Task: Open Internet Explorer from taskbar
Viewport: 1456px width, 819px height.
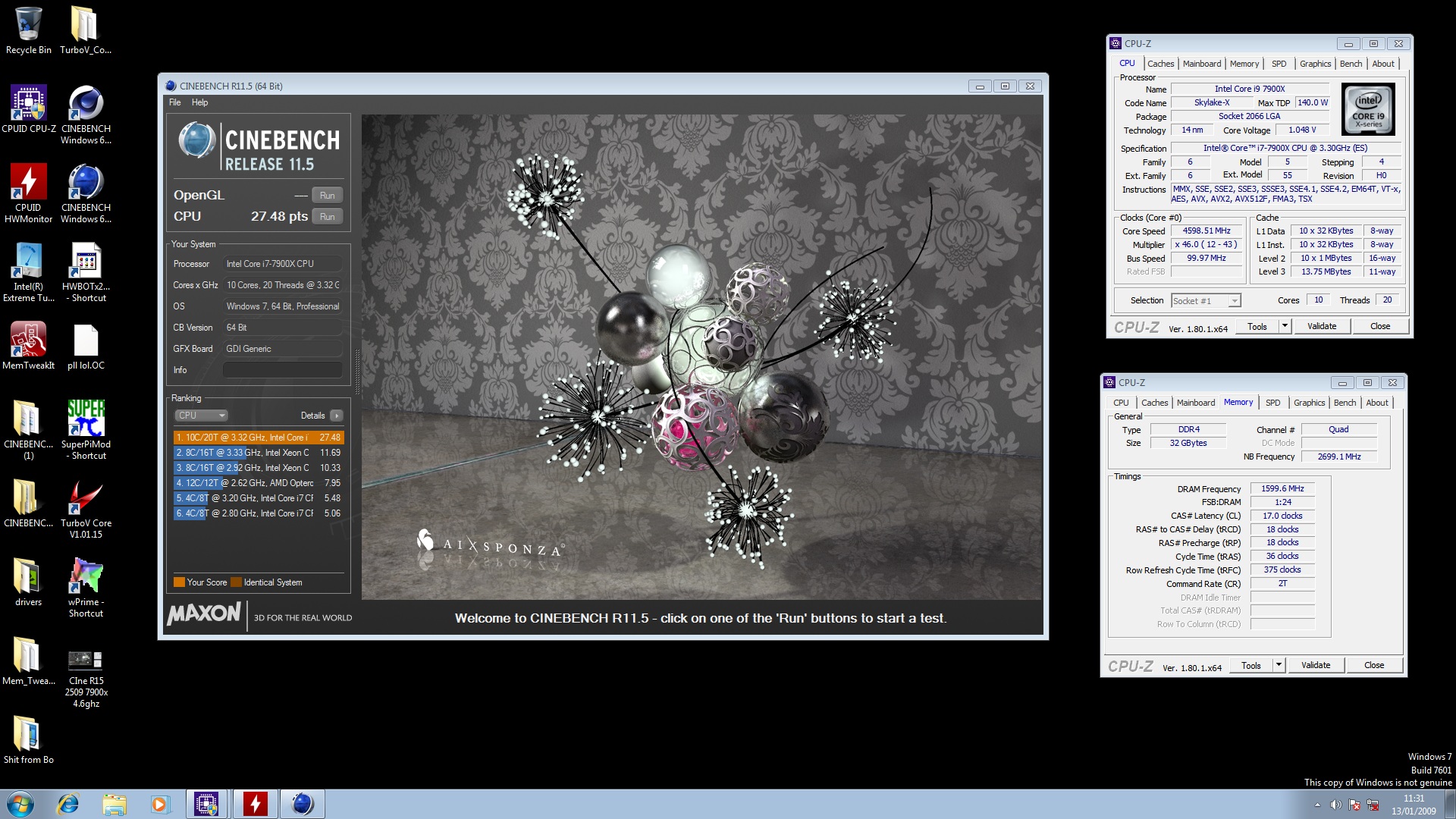Action: click(68, 804)
